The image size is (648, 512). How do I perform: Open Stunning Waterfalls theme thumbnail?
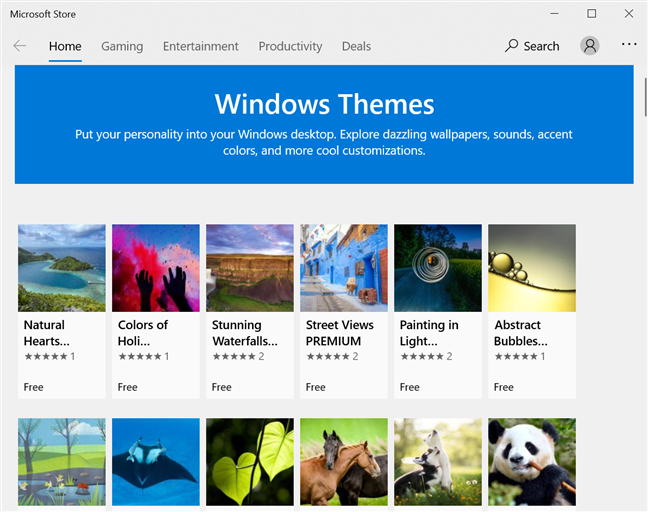pyautogui.click(x=250, y=268)
